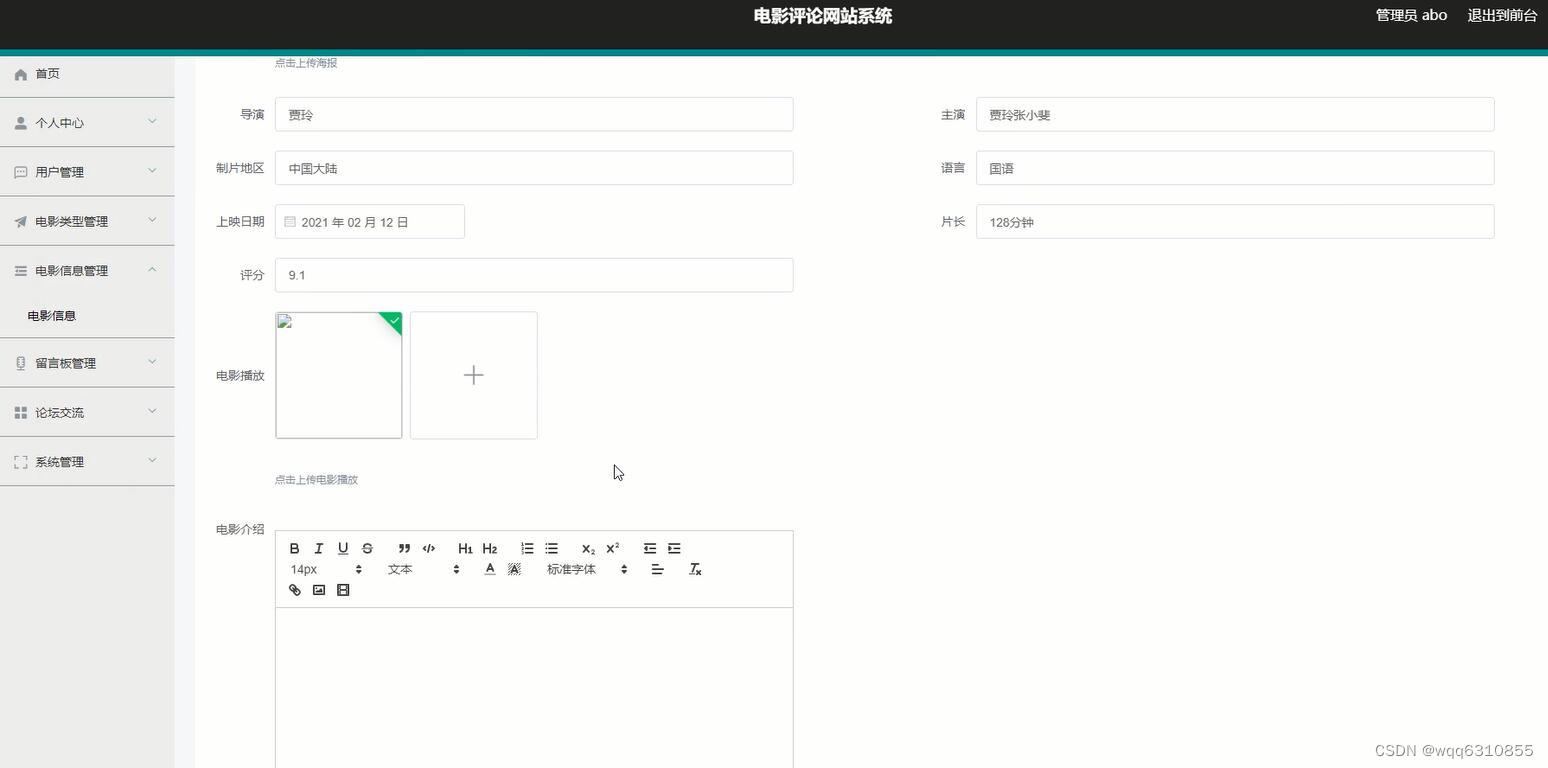Open the 标准字体 font family dropdown

(587, 569)
